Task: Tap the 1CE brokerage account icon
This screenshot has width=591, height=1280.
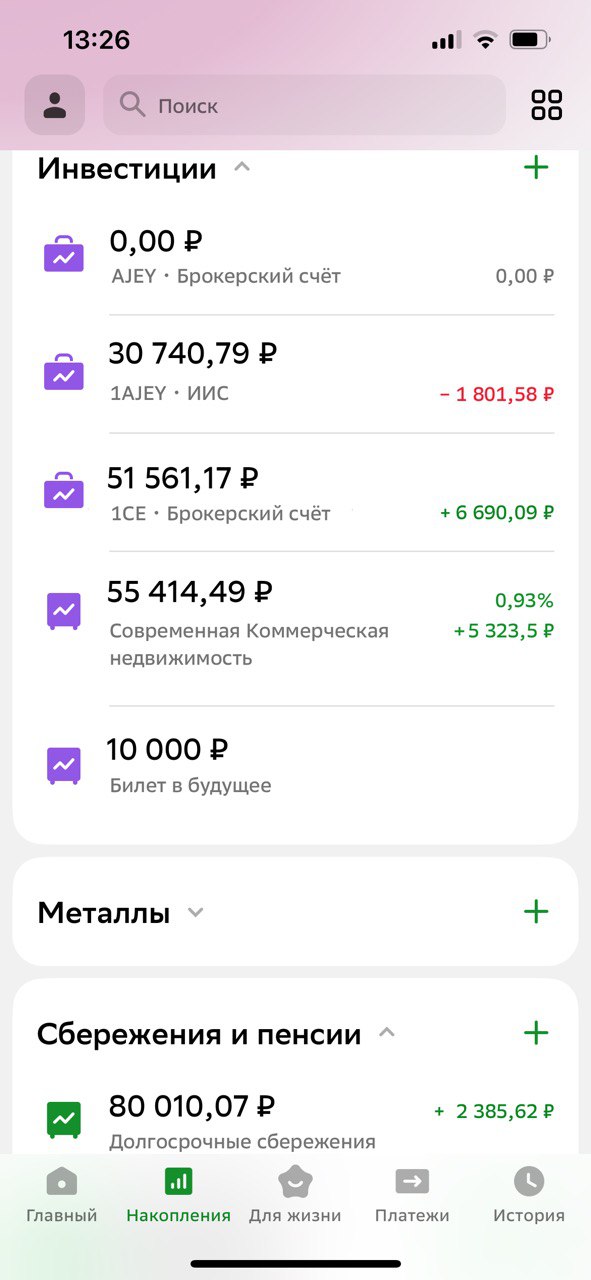Action: click(63, 490)
